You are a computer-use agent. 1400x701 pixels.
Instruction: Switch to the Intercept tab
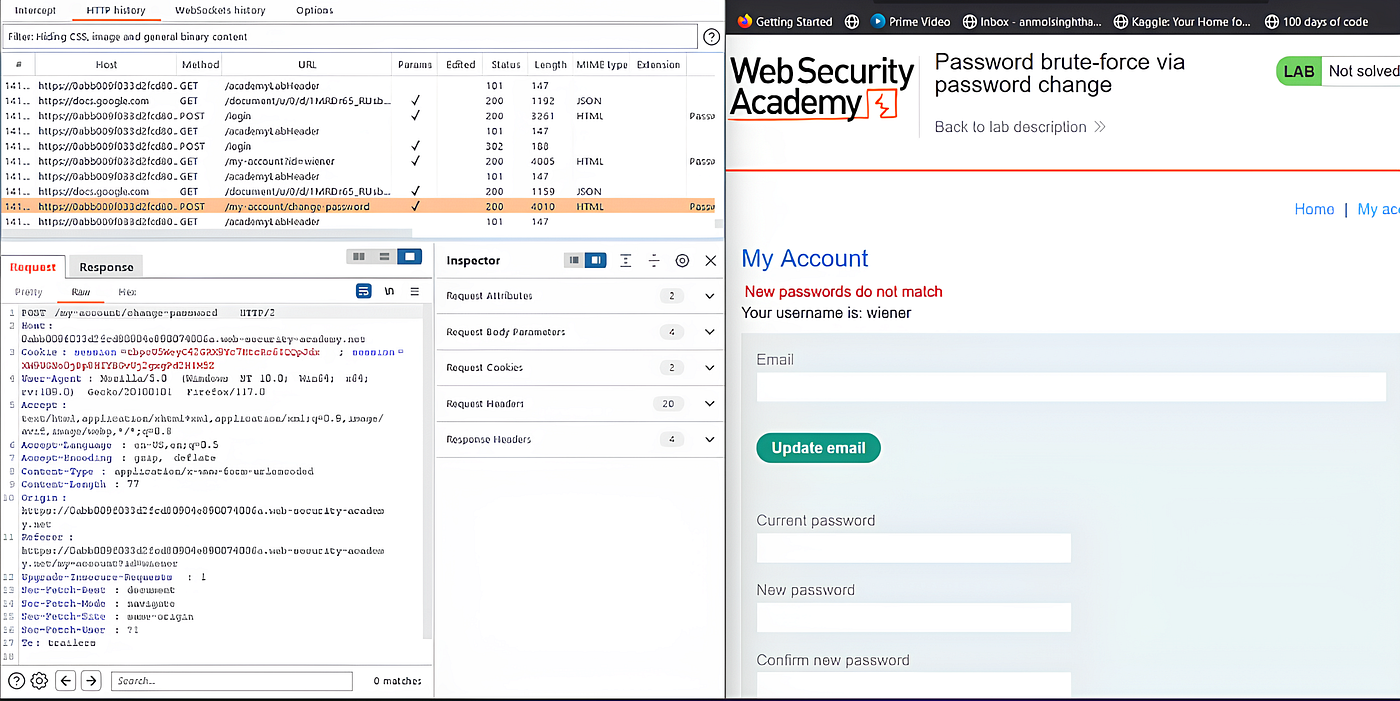click(35, 10)
